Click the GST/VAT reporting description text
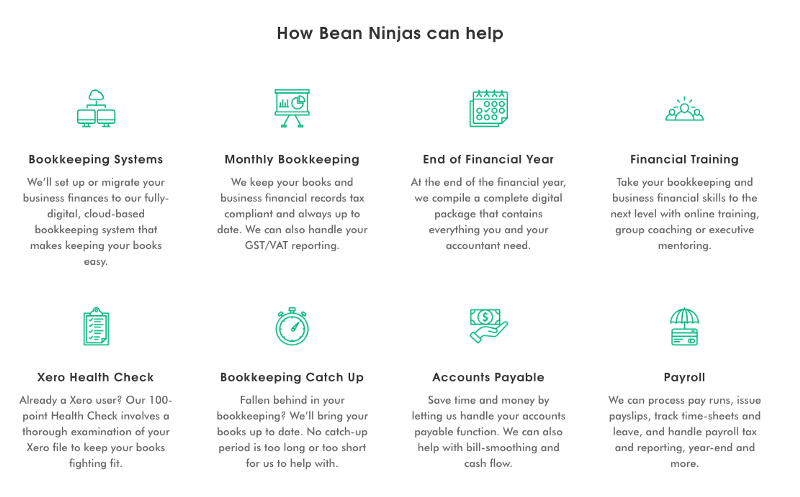 pyautogui.click(x=292, y=245)
